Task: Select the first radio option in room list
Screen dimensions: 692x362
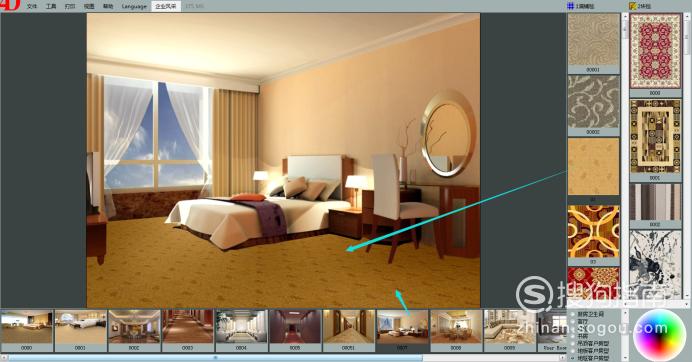Action: tap(573, 314)
